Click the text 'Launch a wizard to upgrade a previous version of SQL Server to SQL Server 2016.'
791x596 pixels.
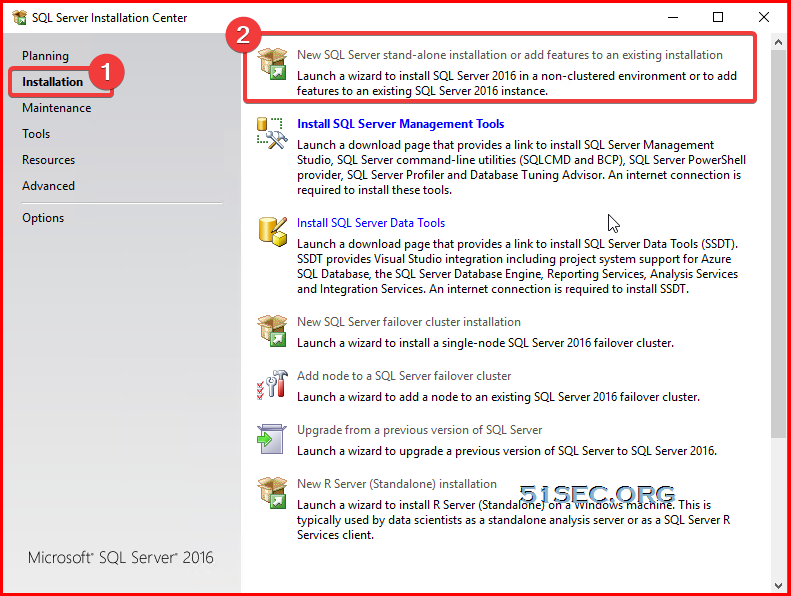pos(507,451)
